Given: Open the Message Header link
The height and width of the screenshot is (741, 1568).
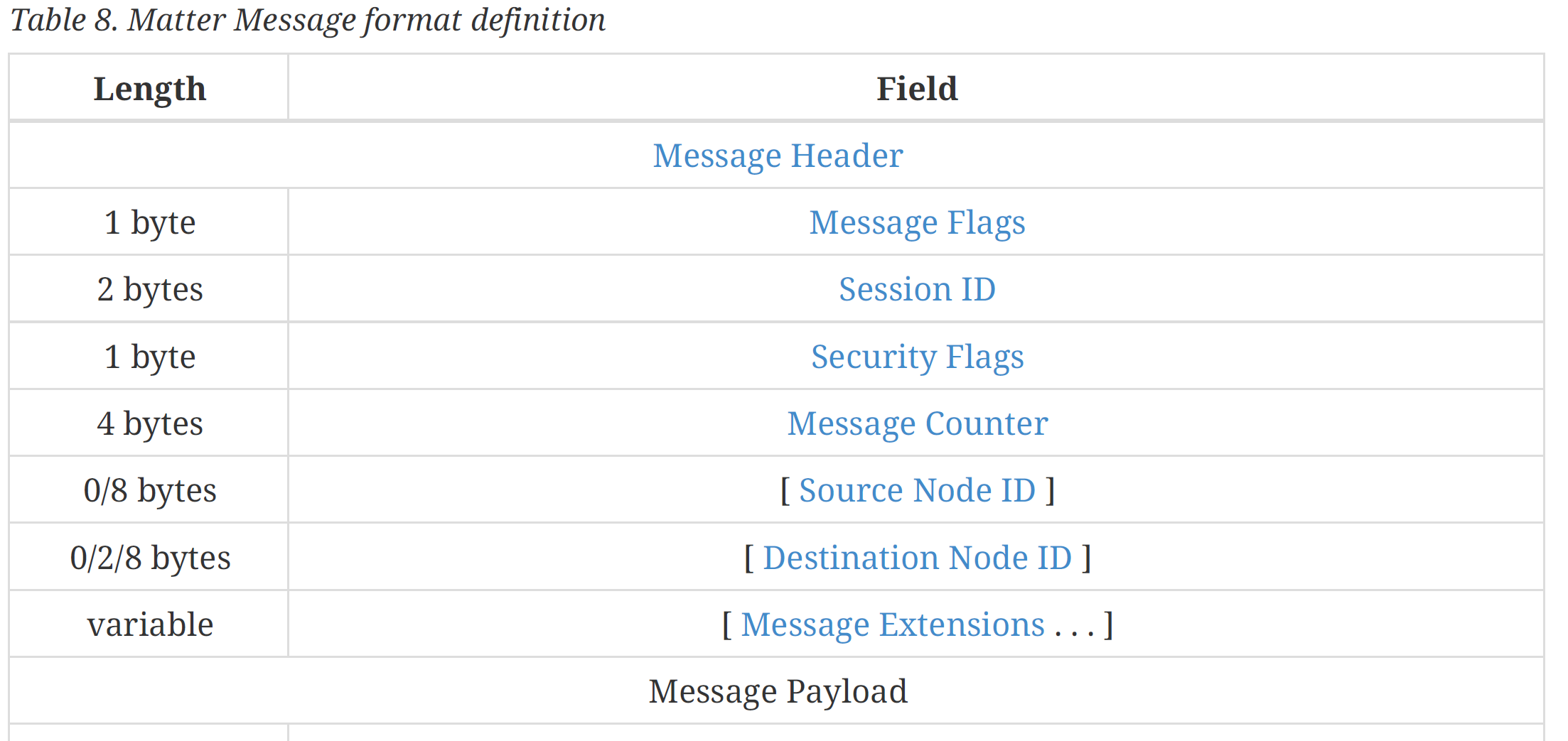Looking at the screenshot, I should click(x=778, y=156).
